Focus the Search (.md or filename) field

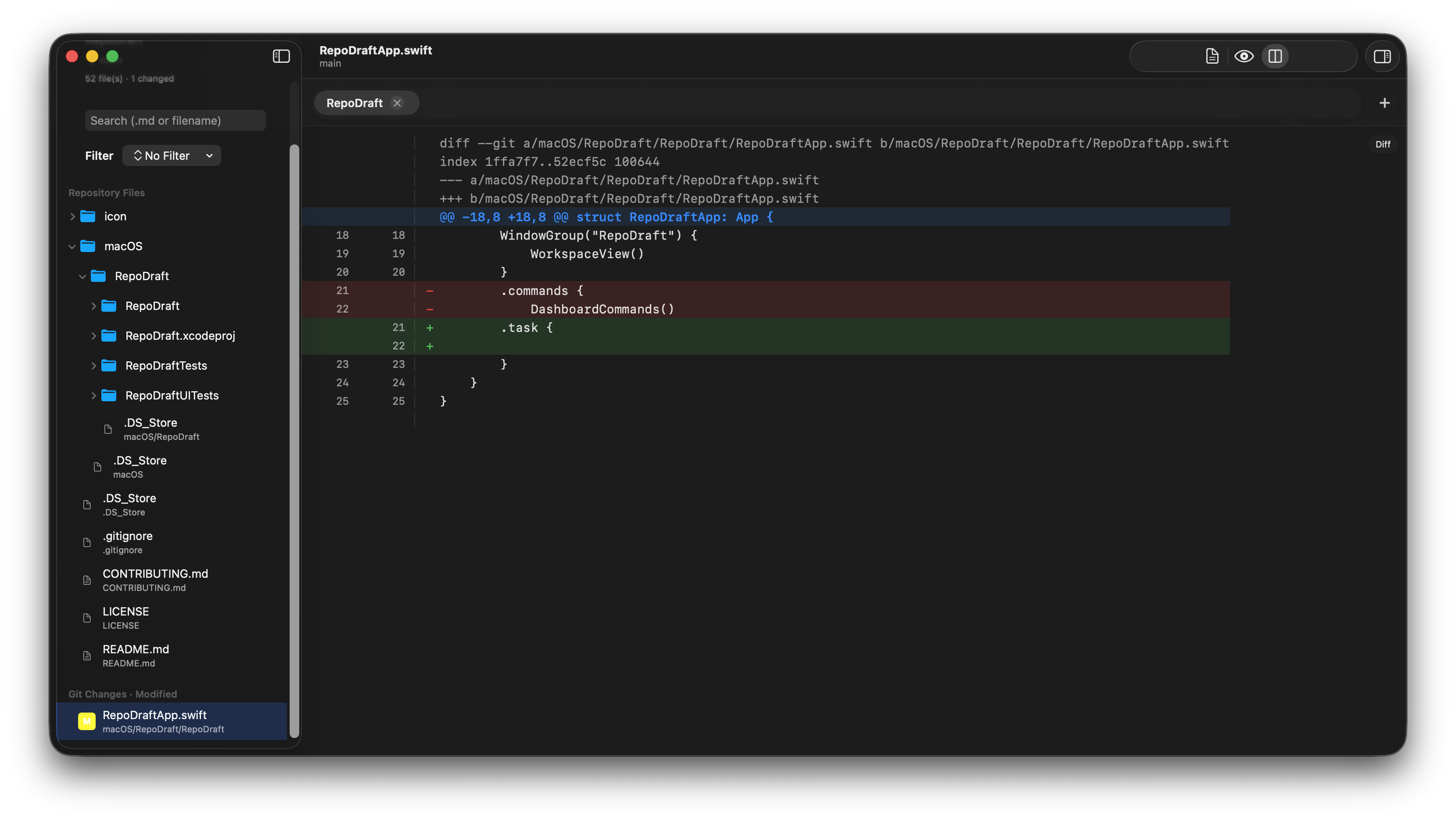[175, 120]
